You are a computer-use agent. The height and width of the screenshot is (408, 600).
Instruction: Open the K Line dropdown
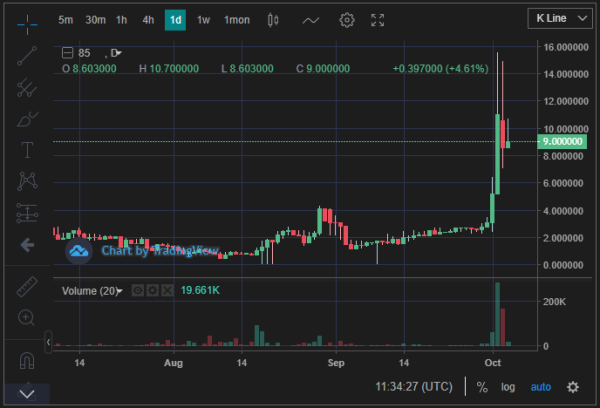[x=561, y=18]
